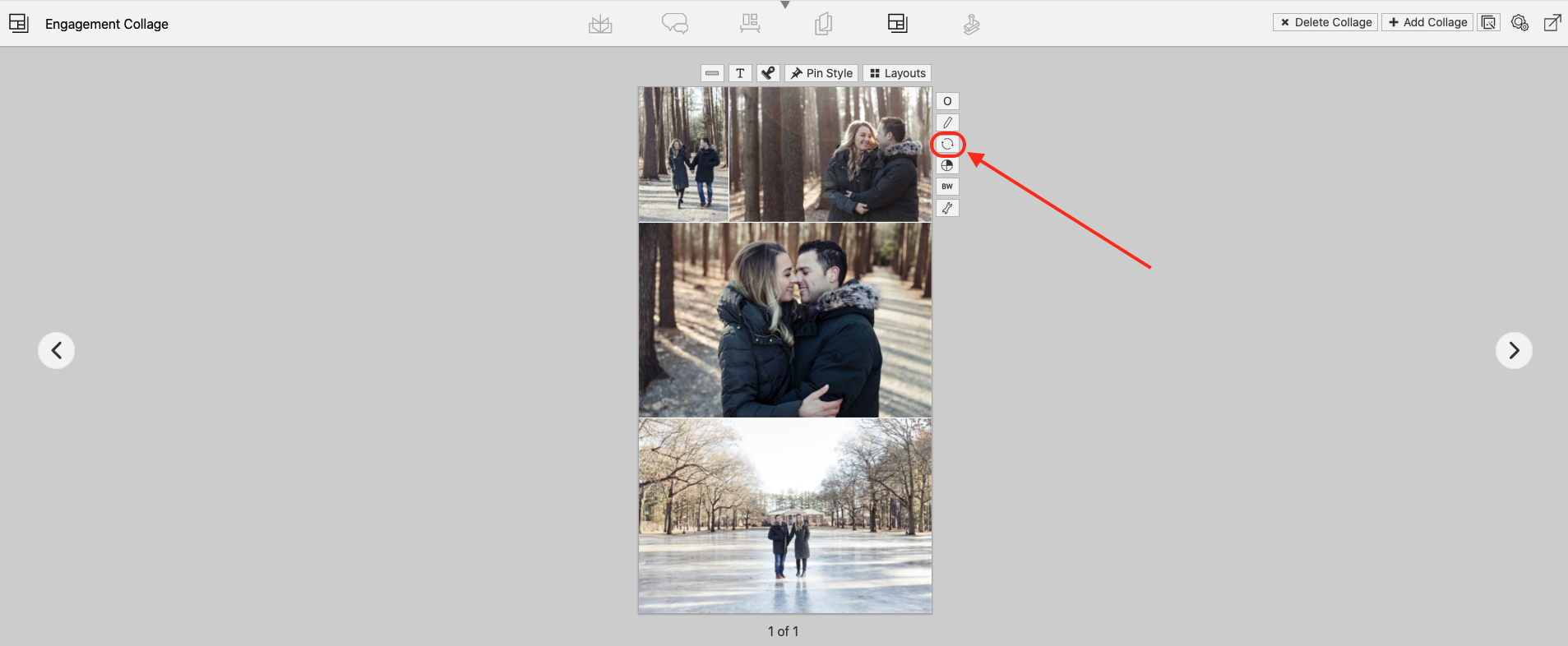This screenshot has height=646, width=1568.
Task: Open the Layouts menu
Action: tap(897, 73)
